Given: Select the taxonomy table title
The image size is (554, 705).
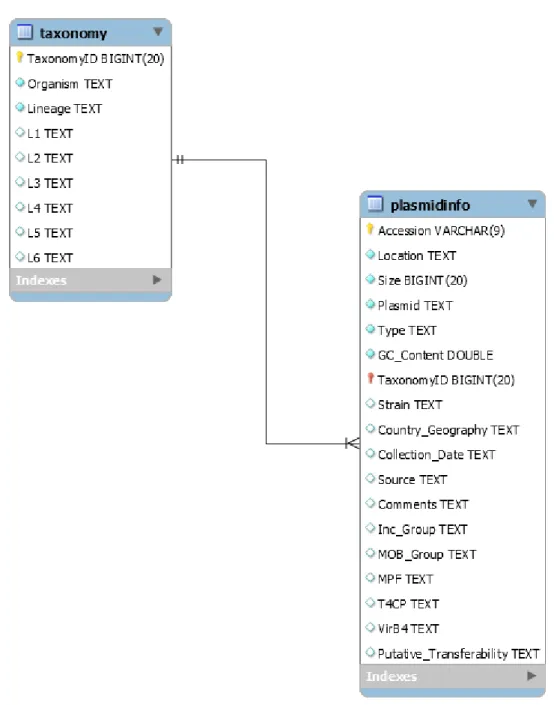Looking at the screenshot, I should point(73,33).
